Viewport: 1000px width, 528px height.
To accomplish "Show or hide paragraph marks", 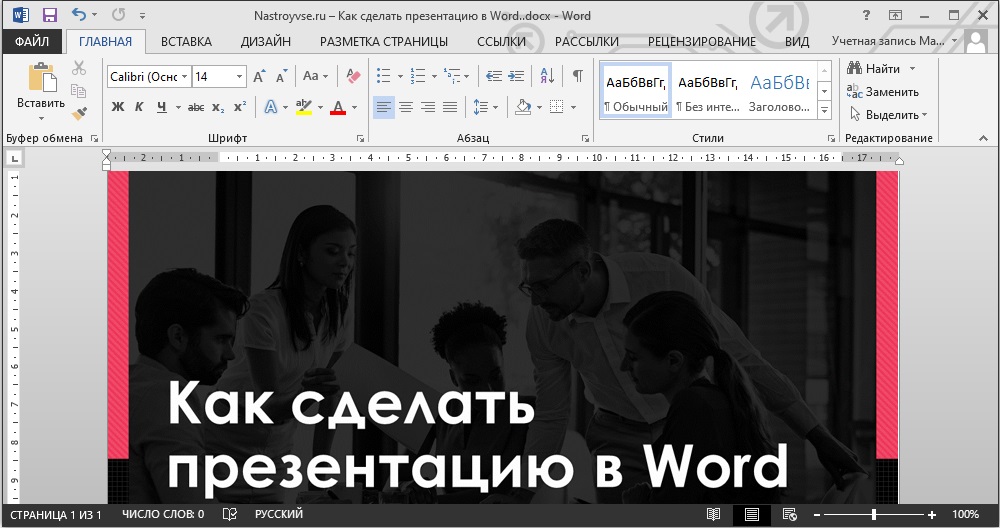I will [577, 76].
